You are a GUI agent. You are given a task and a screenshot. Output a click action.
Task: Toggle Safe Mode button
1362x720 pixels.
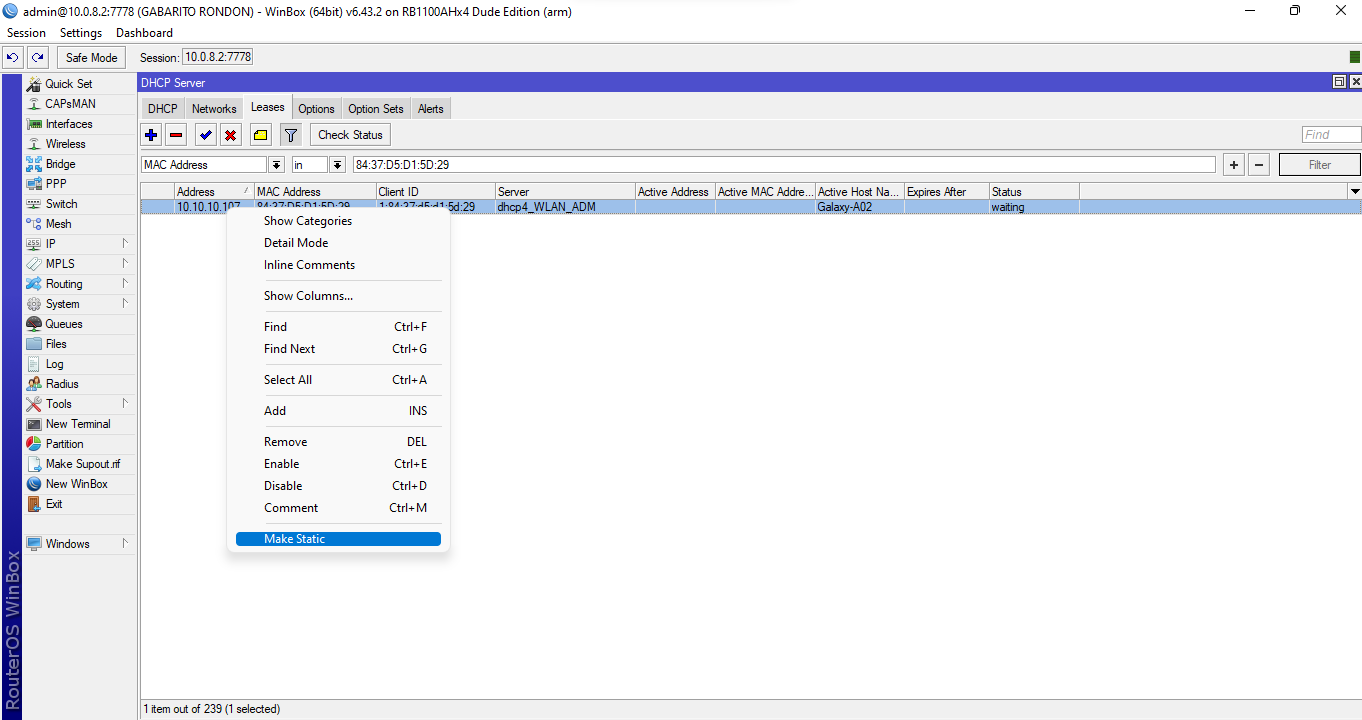(92, 57)
